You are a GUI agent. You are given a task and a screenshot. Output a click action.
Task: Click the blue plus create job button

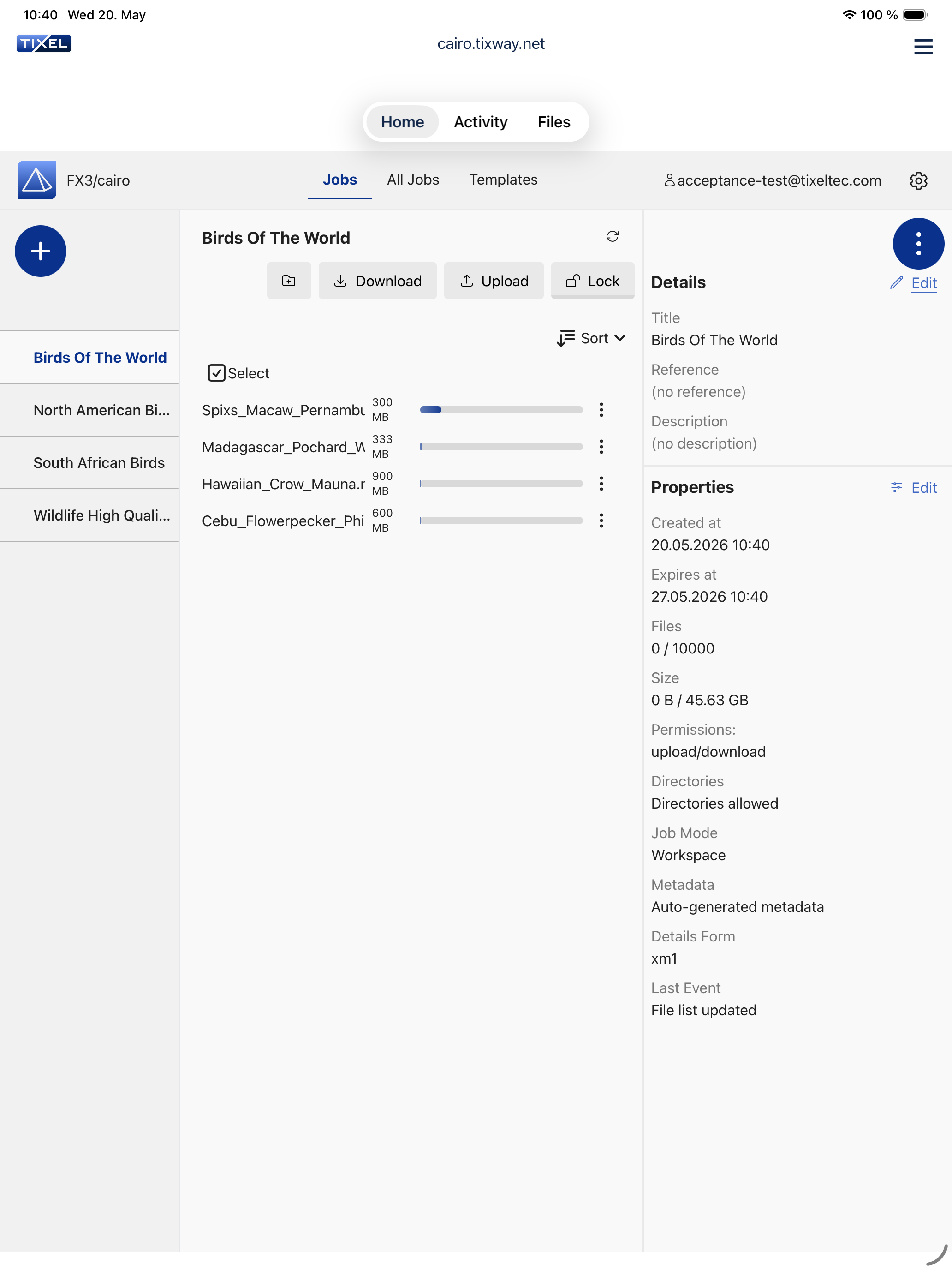pyautogui.click(x=40, y=251)
